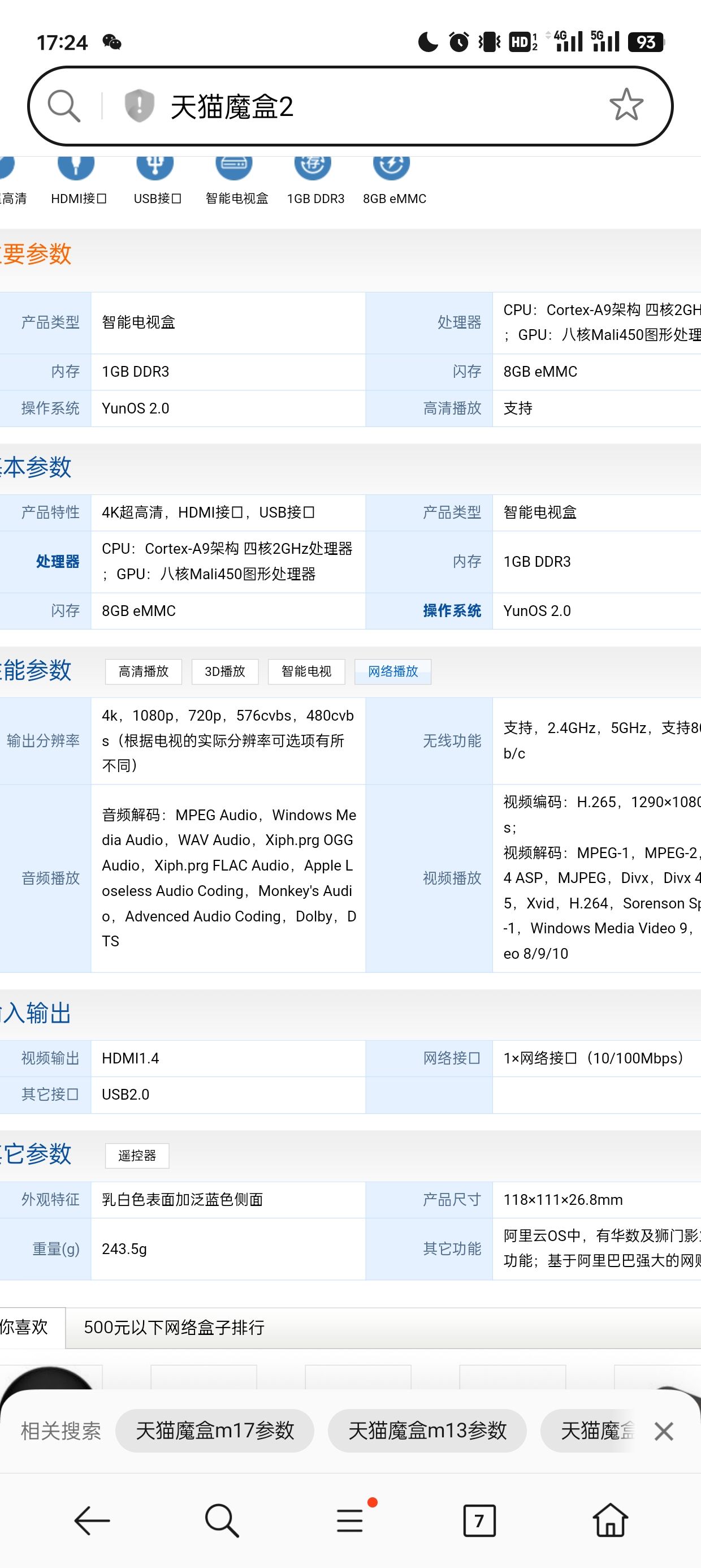701x1568 pixels.
Task: Tap the 1×网络接口 (10/100Mbps) value
Action: tap(594, 1058)
